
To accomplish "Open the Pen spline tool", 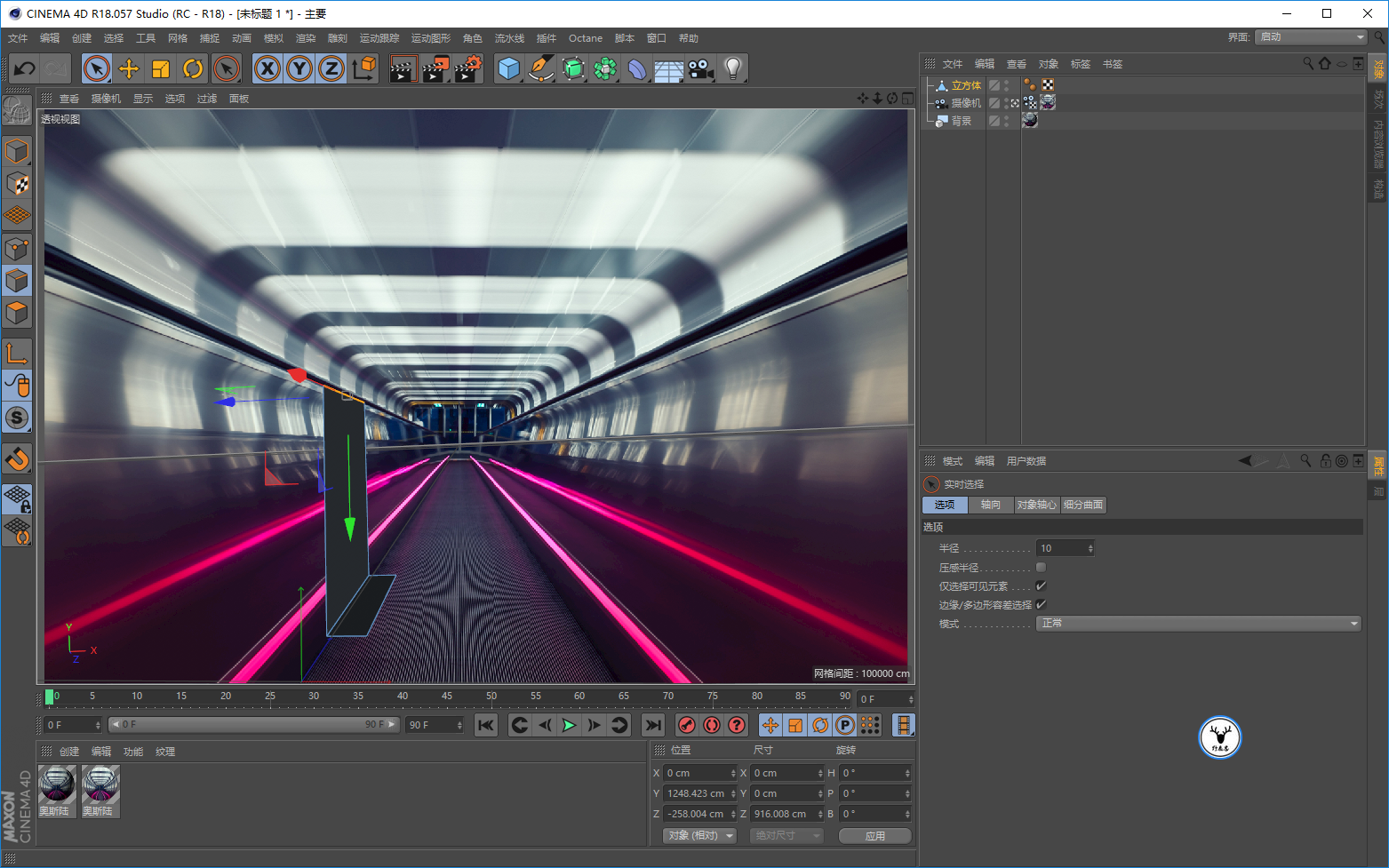I will tap(540, 68).
